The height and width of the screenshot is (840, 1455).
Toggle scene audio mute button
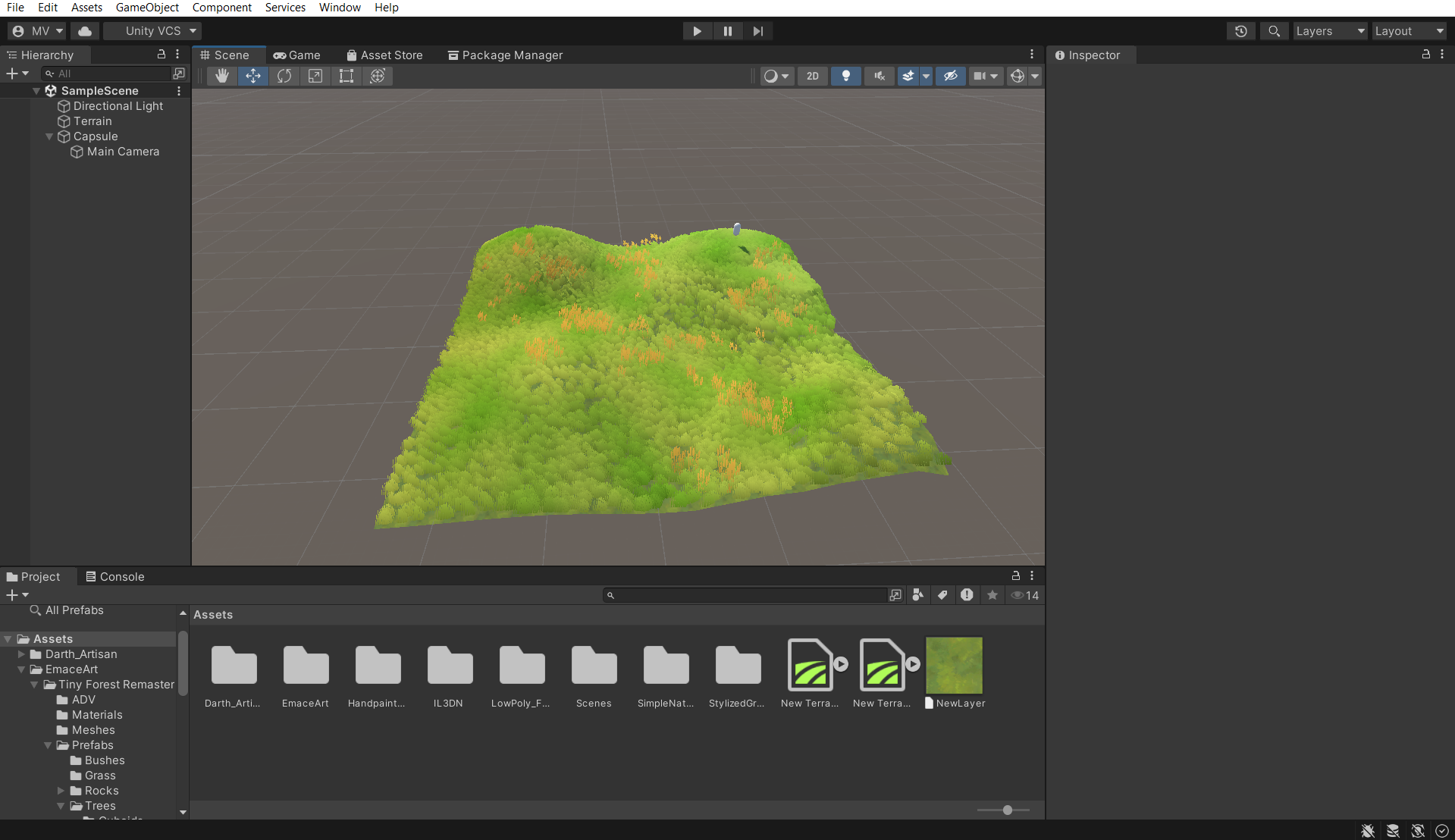tap(879, 76)
